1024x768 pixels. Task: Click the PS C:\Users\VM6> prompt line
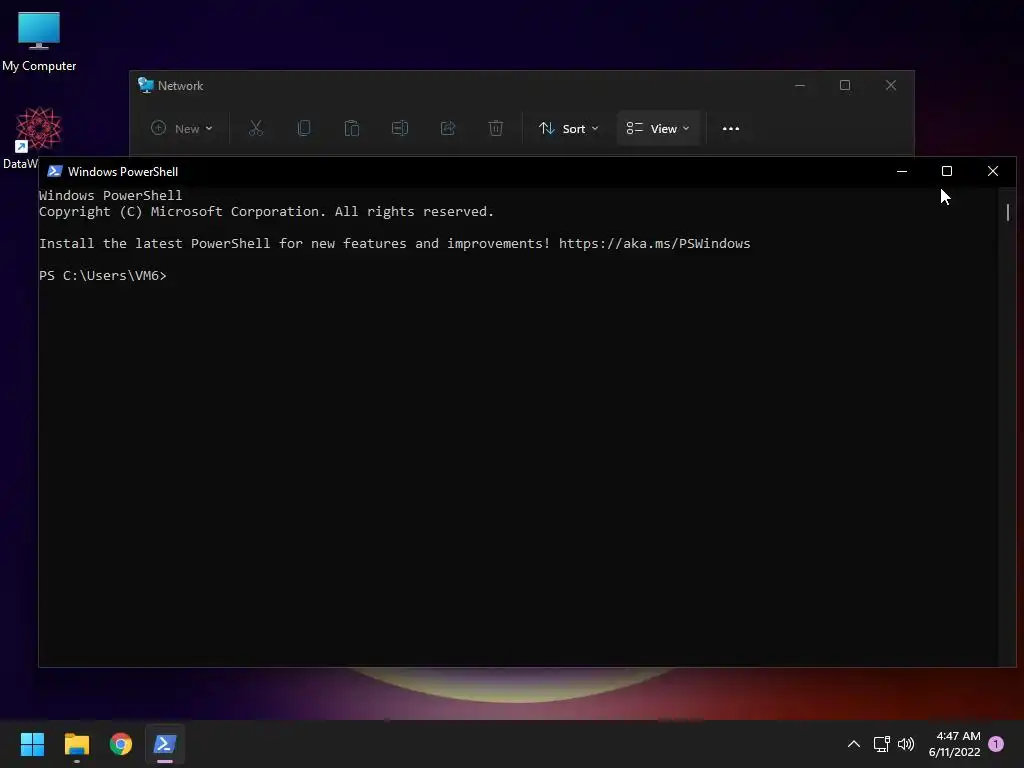[103, 276]
